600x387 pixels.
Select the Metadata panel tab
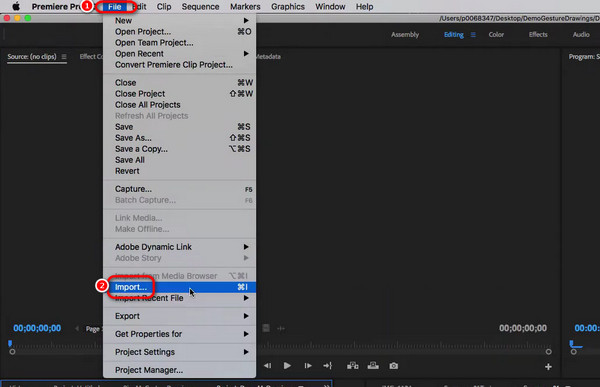tap(268, 57)
